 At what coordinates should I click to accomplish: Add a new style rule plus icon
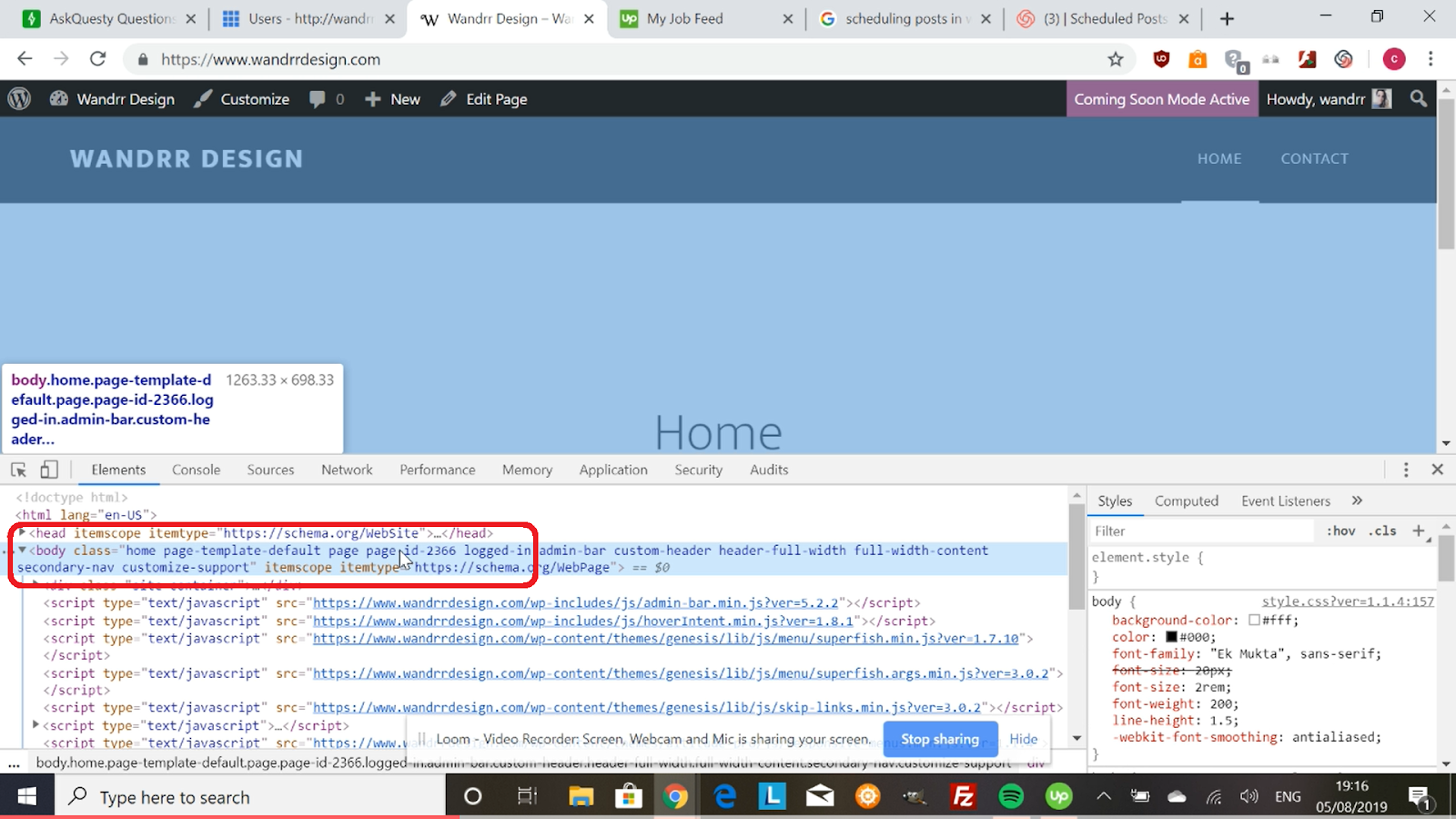(x=1419, y=531)
